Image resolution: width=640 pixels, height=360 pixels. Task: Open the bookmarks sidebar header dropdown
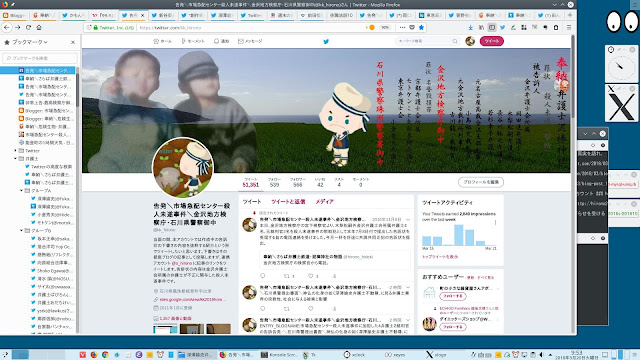click(29, 42)
